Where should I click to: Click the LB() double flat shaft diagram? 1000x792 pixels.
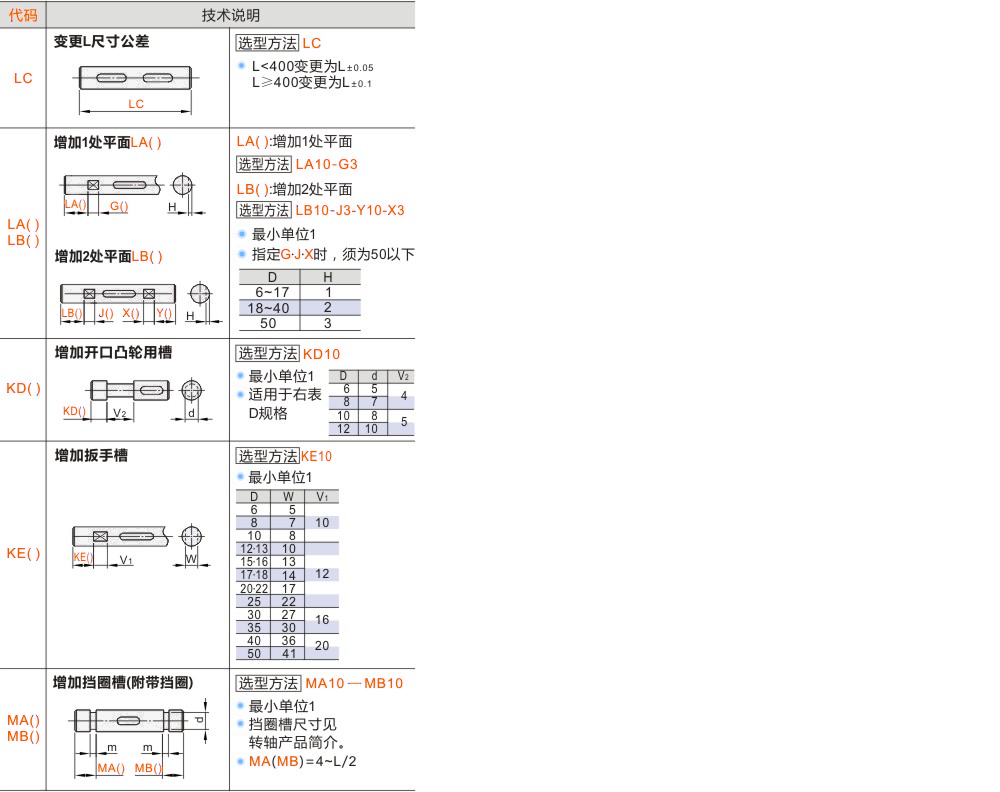click(x=141, y=302)
